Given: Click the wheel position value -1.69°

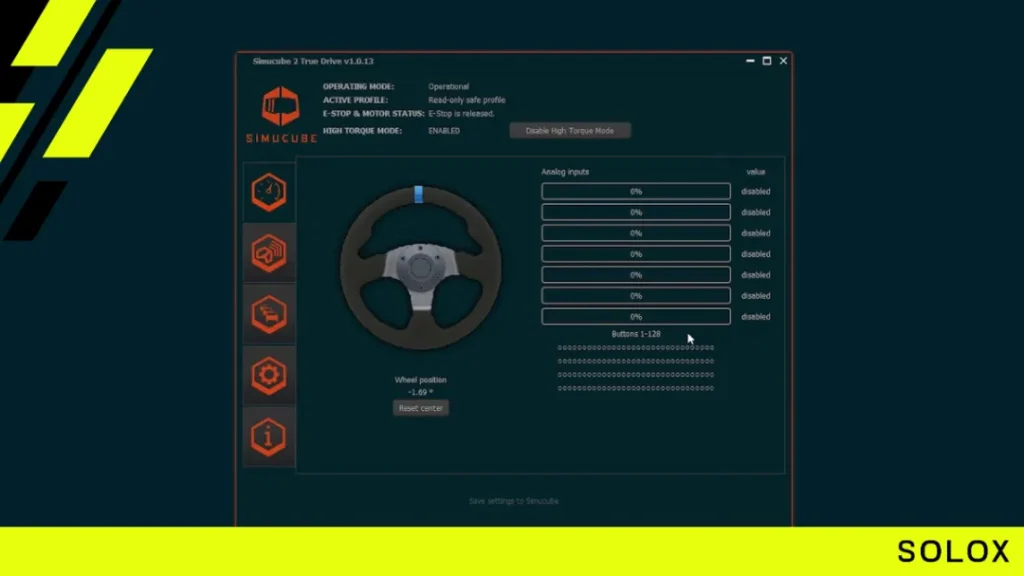Looking at the screenshot, I should 421,392.
